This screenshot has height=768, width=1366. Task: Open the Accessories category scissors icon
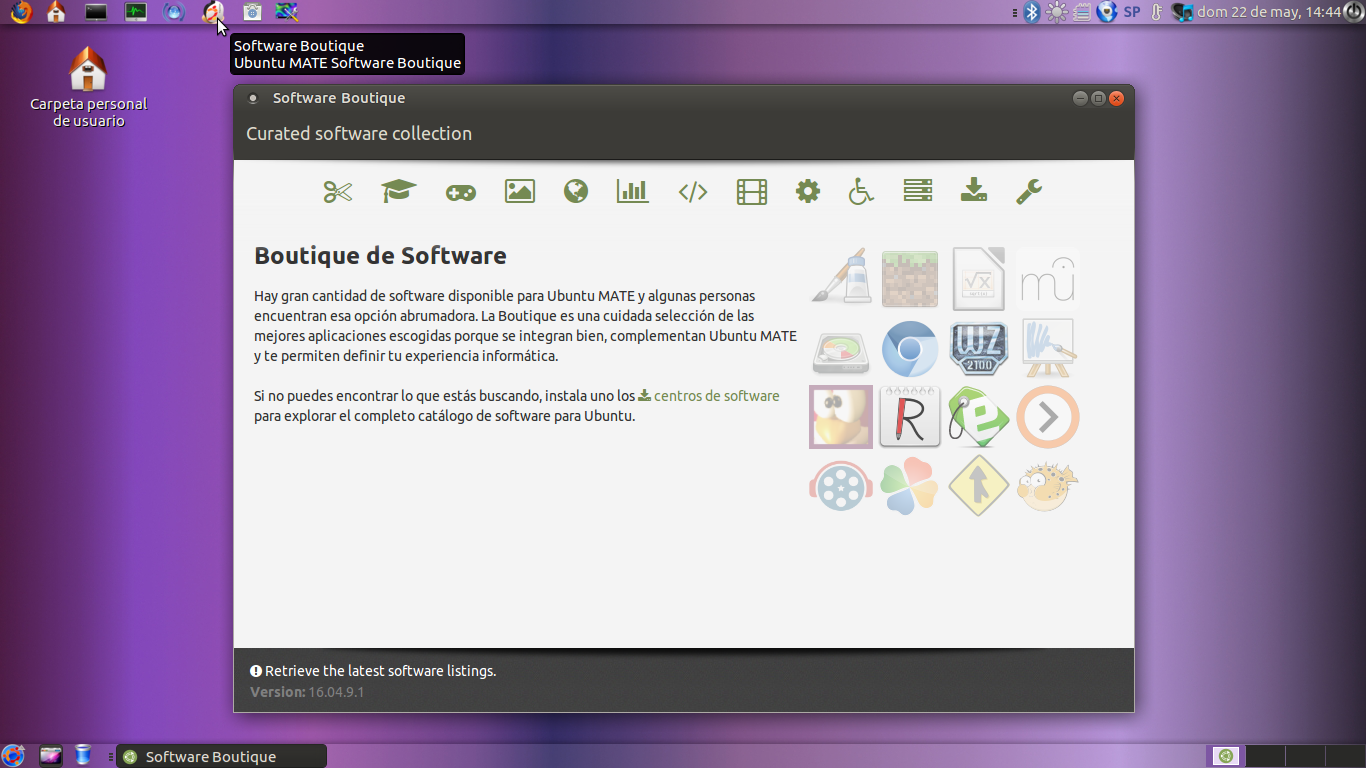tap(338, 191)
